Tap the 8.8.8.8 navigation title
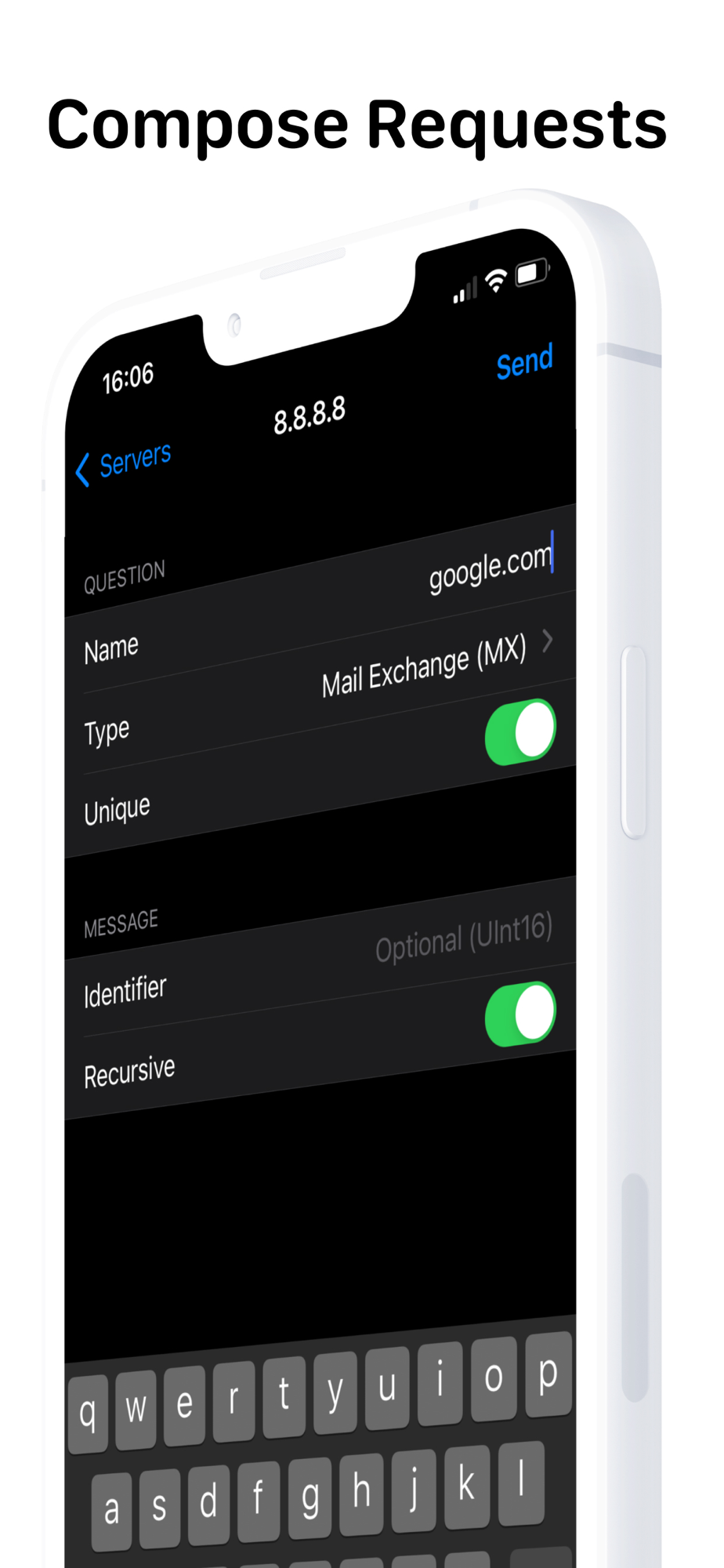724x1568 pixels. point(310,415)
